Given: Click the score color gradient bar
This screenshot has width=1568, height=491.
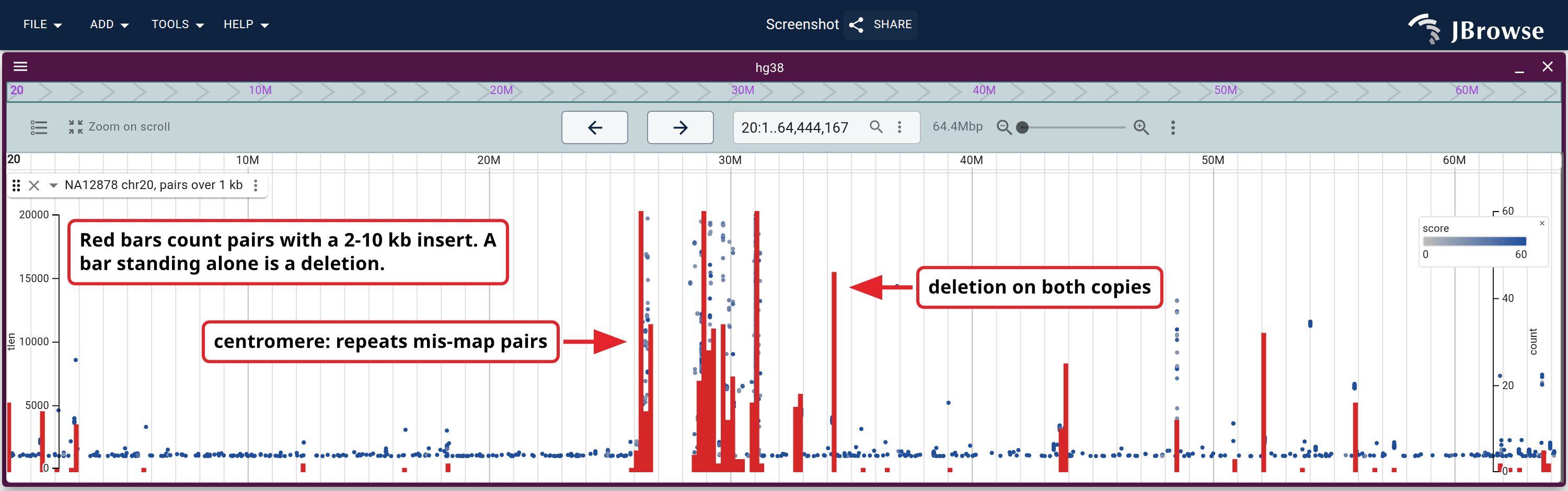Looking at the screenshot, I should (1474, 241).
